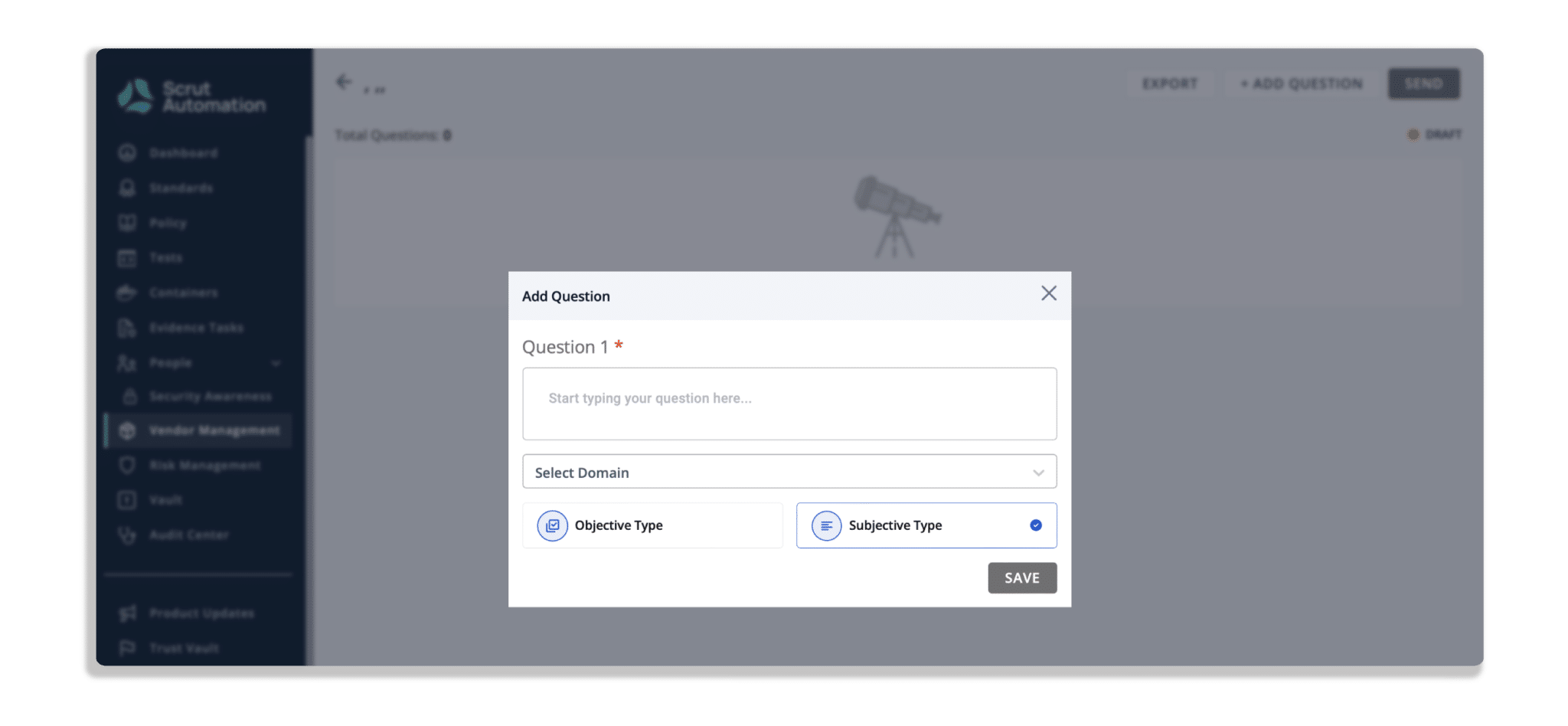Click the Select Domain chevron arrow

1038,473
